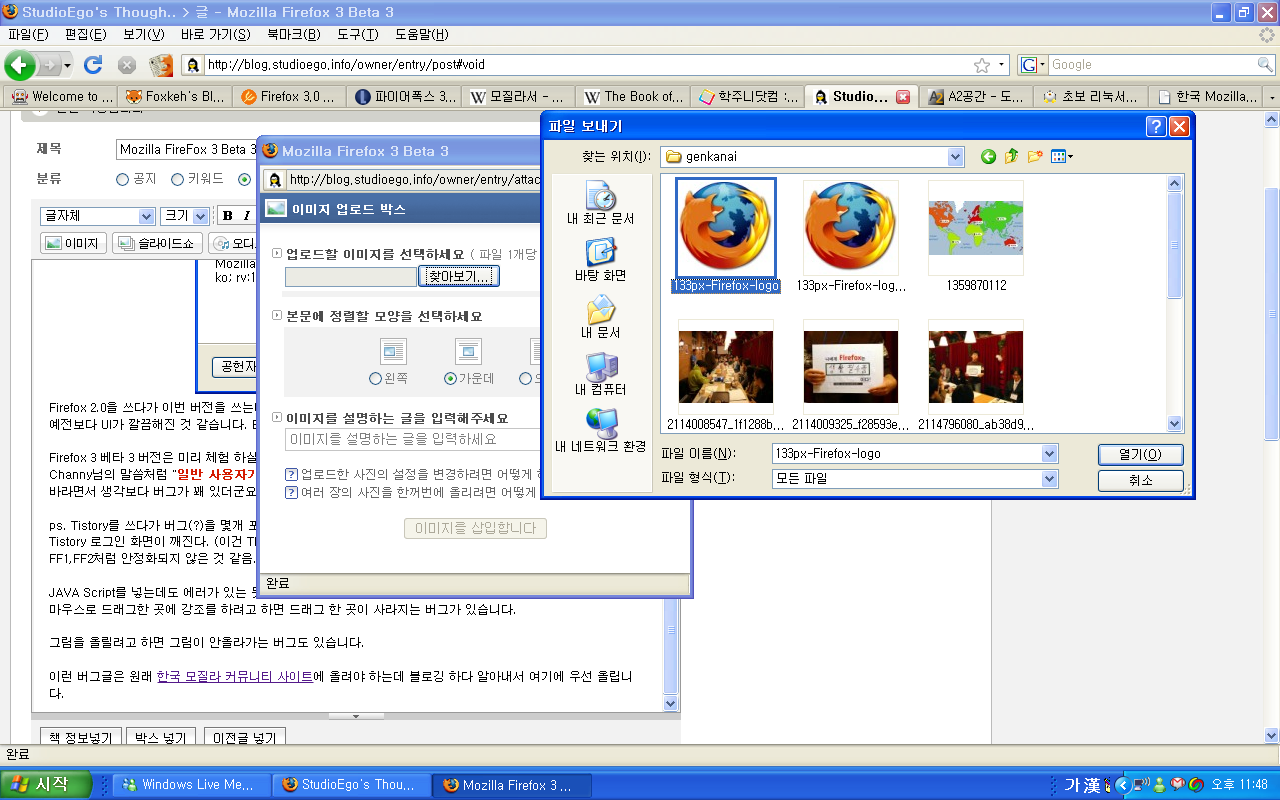Go up one folder level in file dialog
1280x800 pixels.
pos(1011,156)
